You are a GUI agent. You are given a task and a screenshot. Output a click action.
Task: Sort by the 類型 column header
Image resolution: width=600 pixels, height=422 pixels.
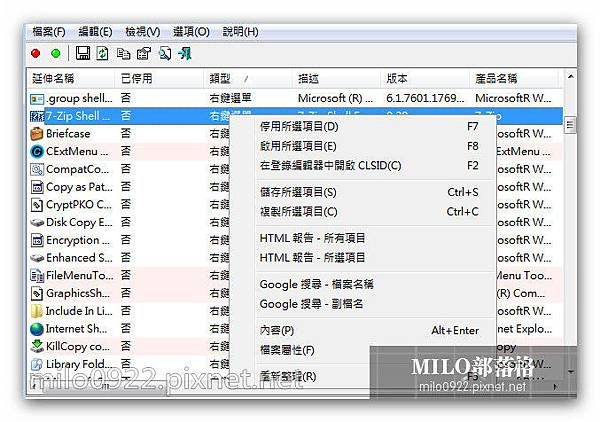coord(248,79)
